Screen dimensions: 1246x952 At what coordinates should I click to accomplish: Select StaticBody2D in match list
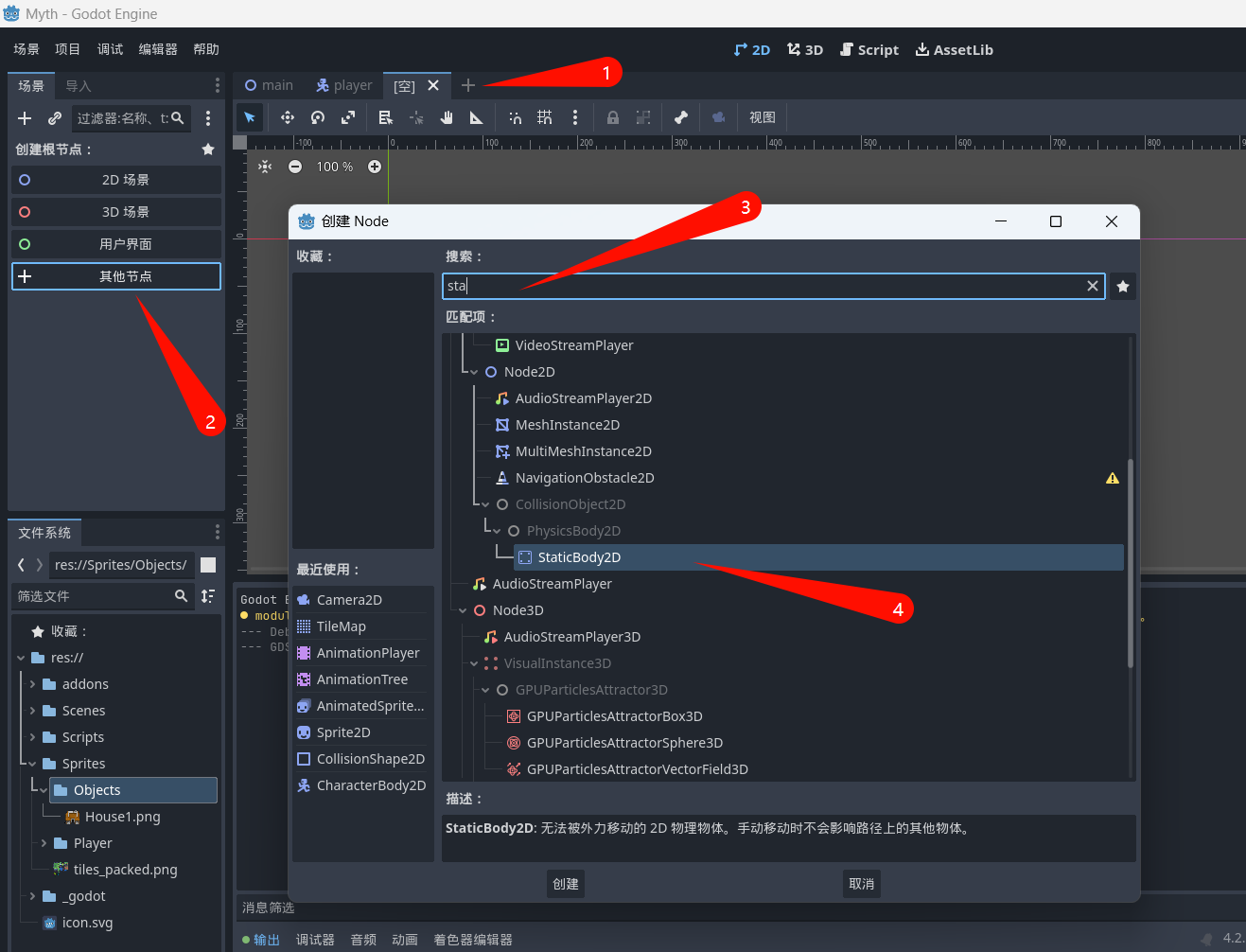[x=818, y=557]
